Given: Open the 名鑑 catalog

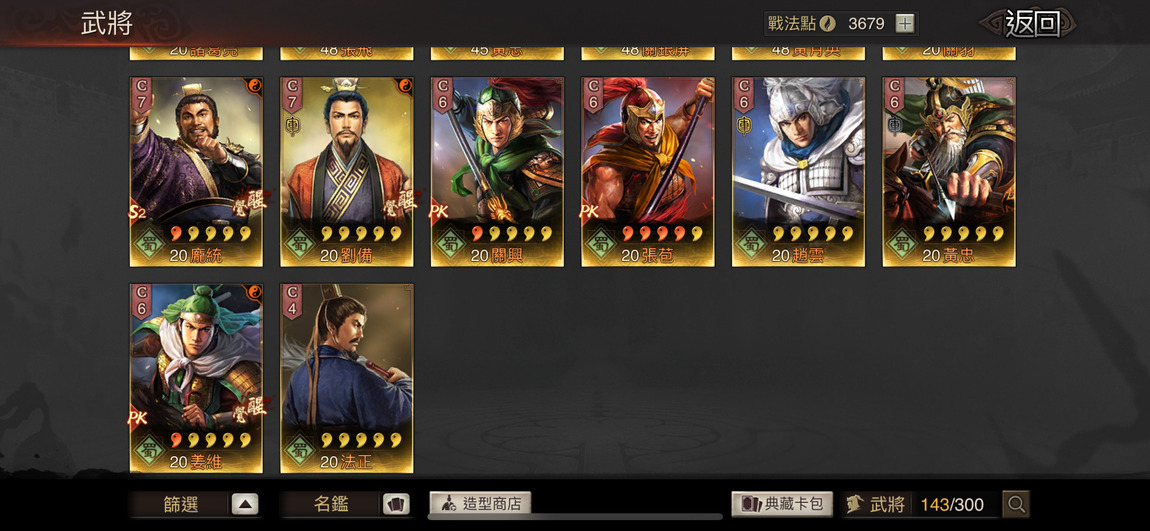Looking at the screenshot, I should 331,505.
